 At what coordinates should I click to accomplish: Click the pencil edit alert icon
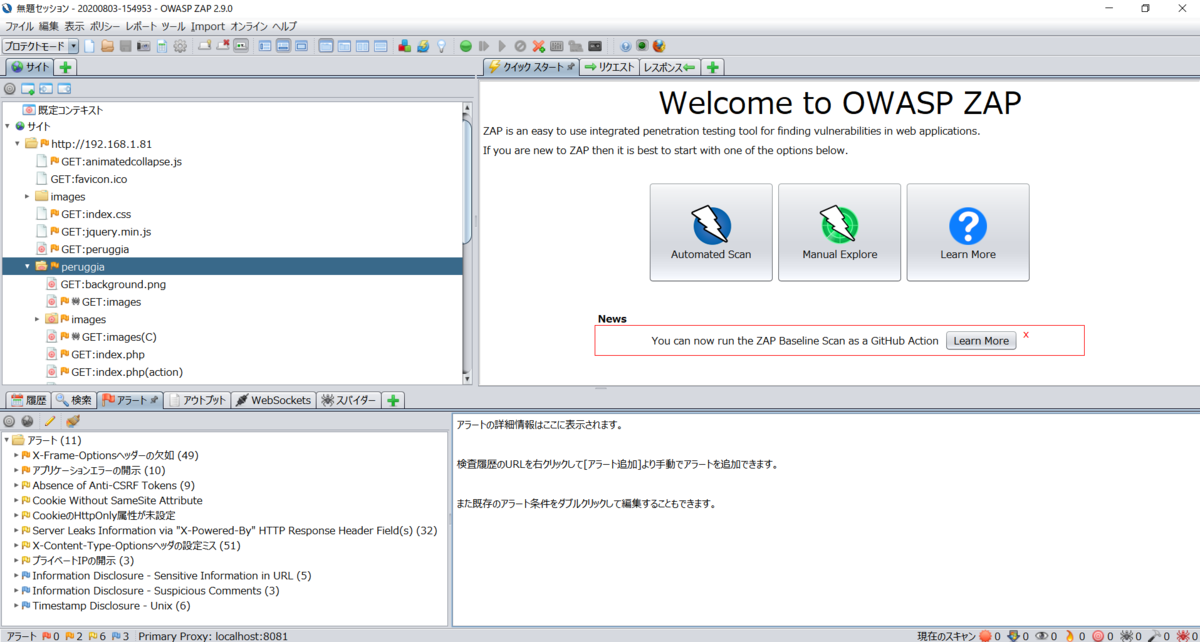[x=50, y=422]
